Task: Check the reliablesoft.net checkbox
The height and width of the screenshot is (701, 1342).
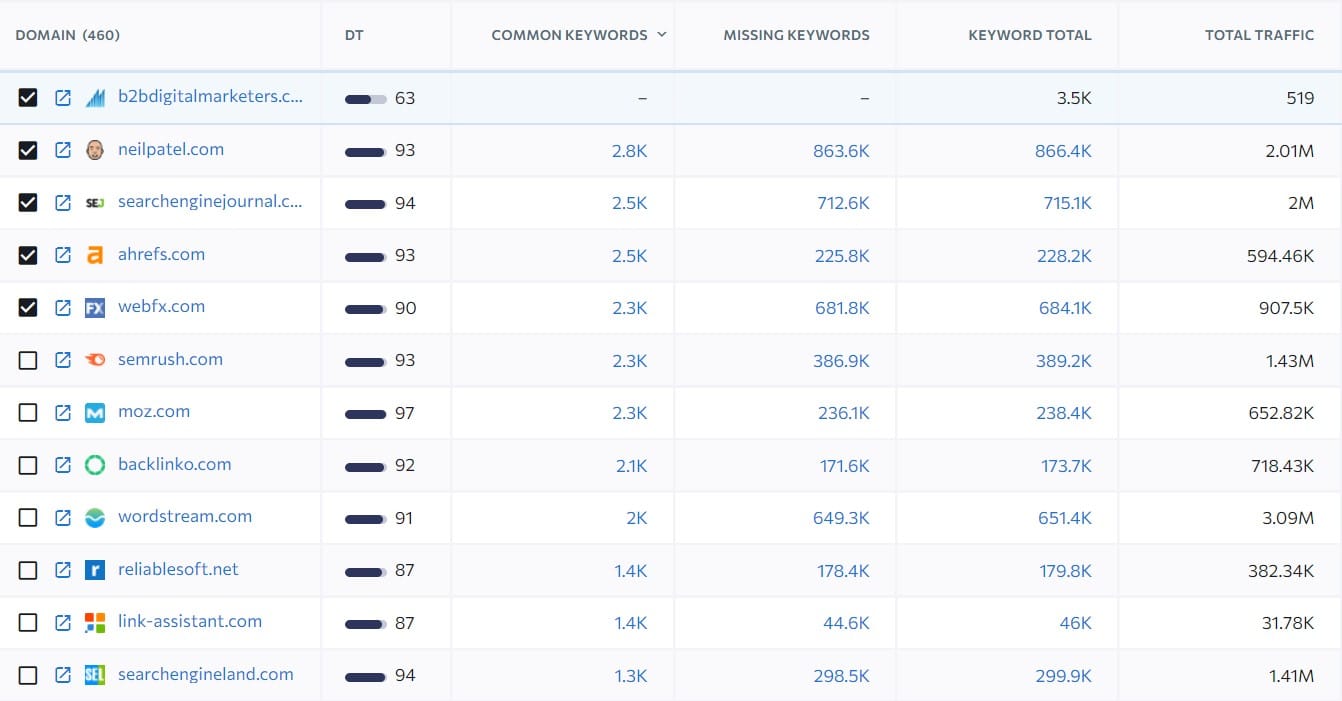Action: tap(28, 570)
